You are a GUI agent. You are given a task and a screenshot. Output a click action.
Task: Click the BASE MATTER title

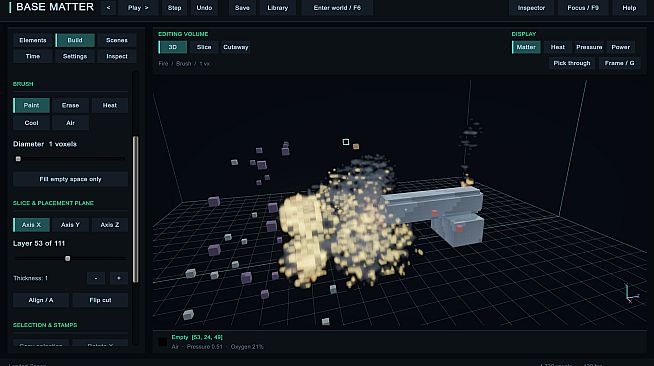point(55,7)
